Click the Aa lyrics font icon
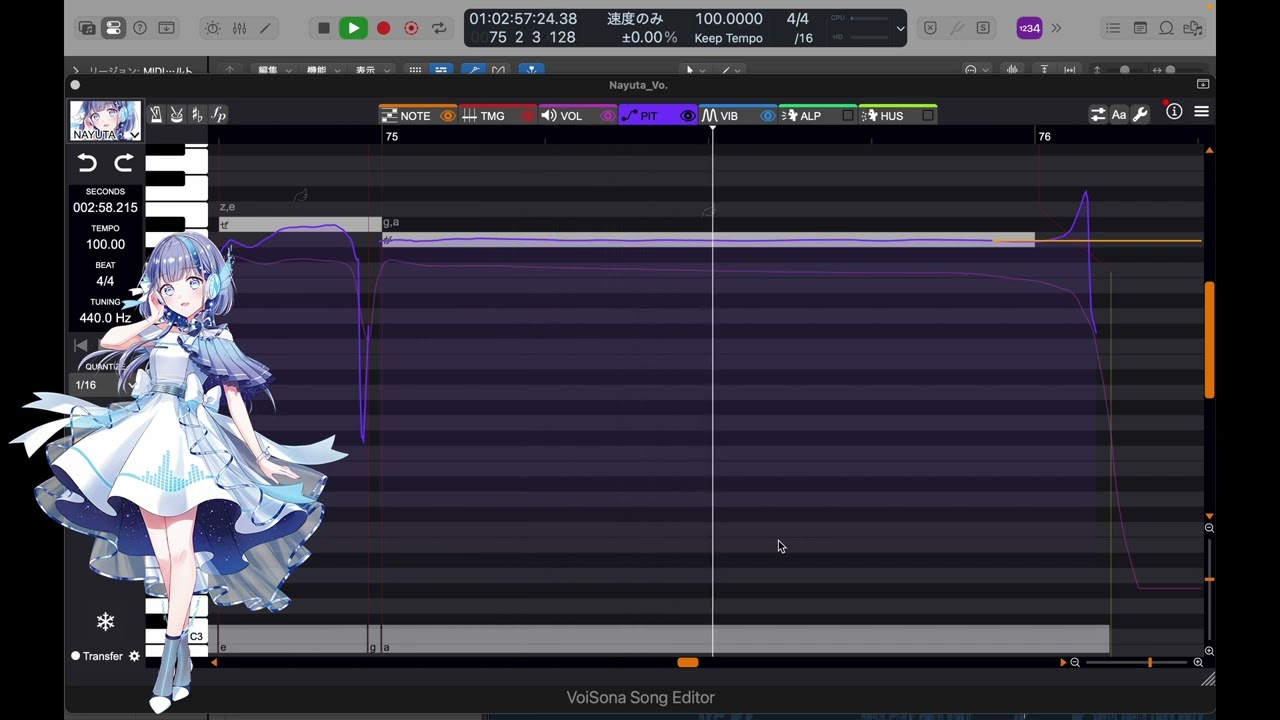 pos(1119,115)
